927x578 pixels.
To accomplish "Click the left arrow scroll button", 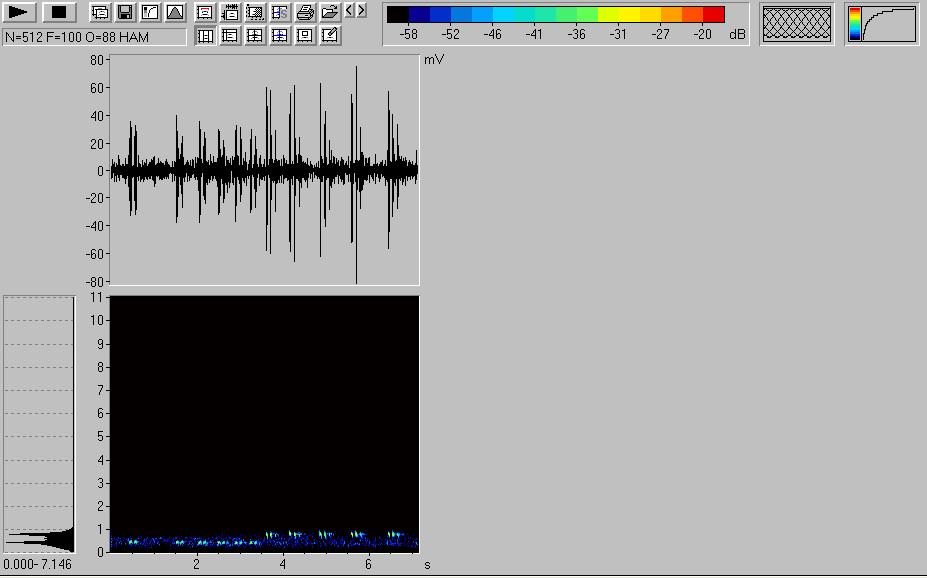I will pos(349,11).
